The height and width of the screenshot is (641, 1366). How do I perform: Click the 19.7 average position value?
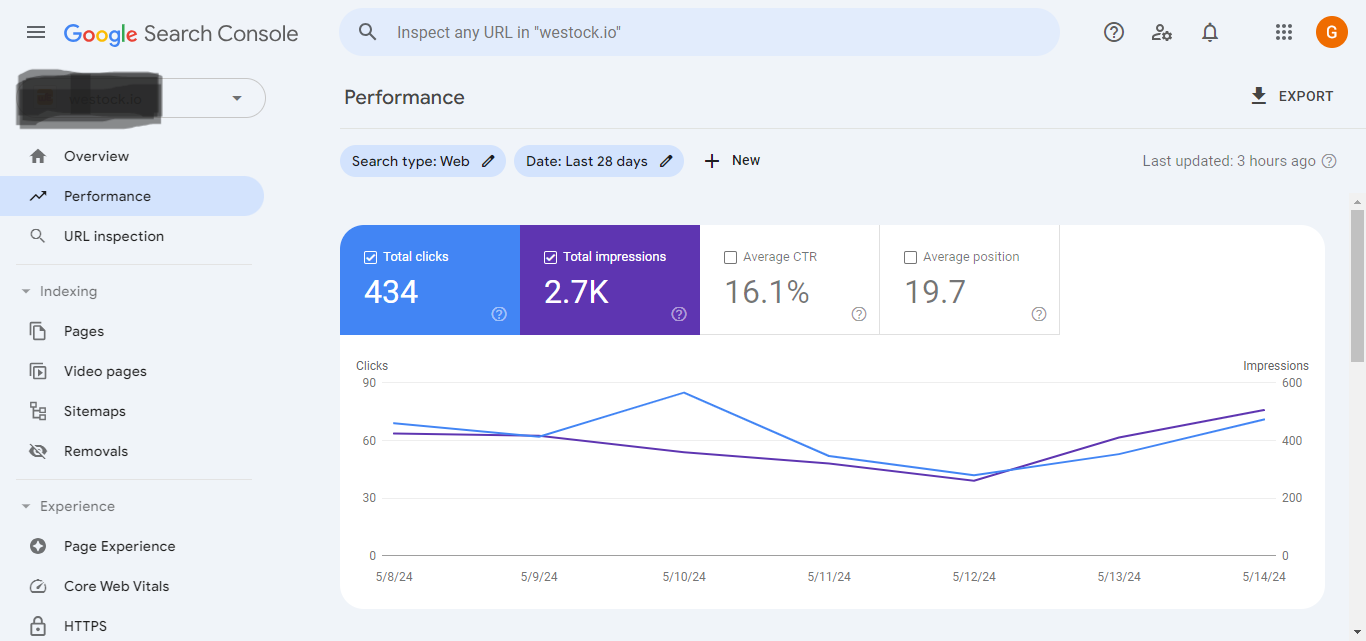(935, 292)
